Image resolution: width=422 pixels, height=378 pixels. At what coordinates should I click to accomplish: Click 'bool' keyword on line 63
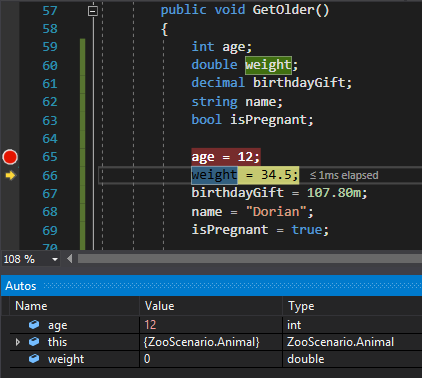point(206,120)
